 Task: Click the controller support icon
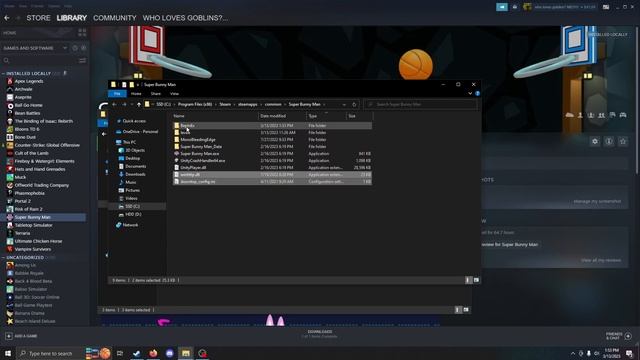click(x=623, y=116)
